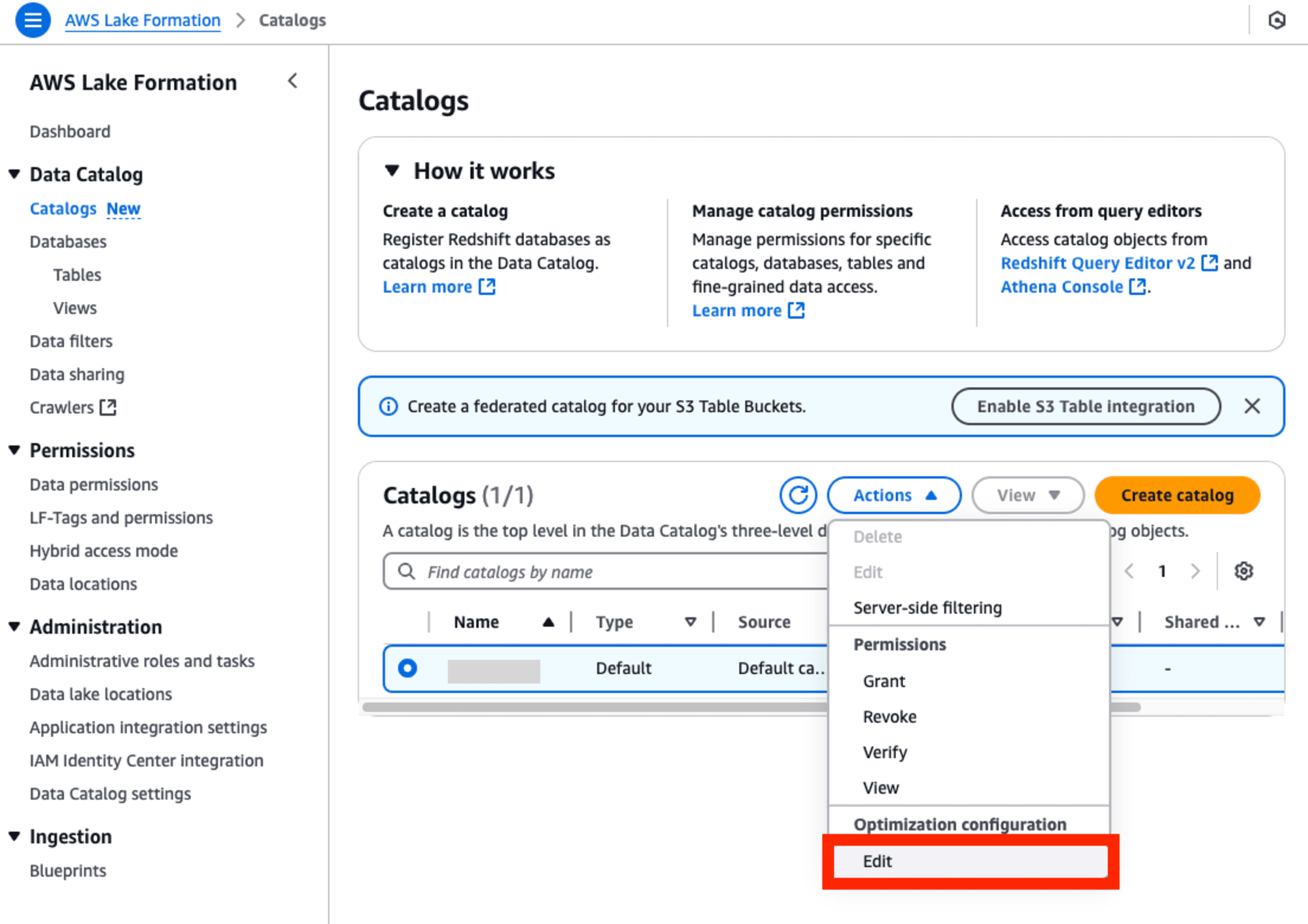Click the Find catalogs by name field
Viewport: 1308px width, 924px height.
point(606,572)
